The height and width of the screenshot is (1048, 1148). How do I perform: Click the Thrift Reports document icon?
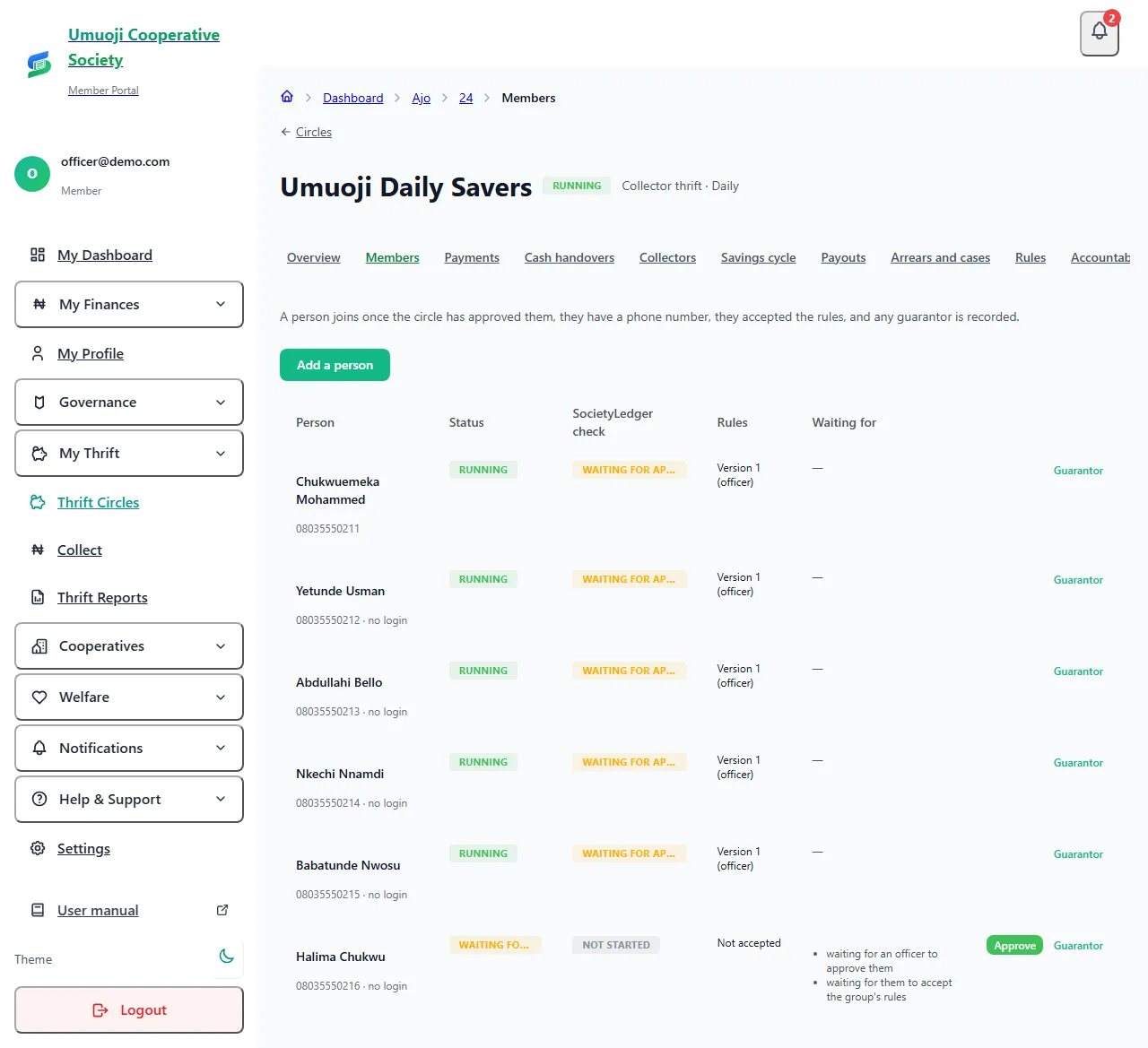38,597
